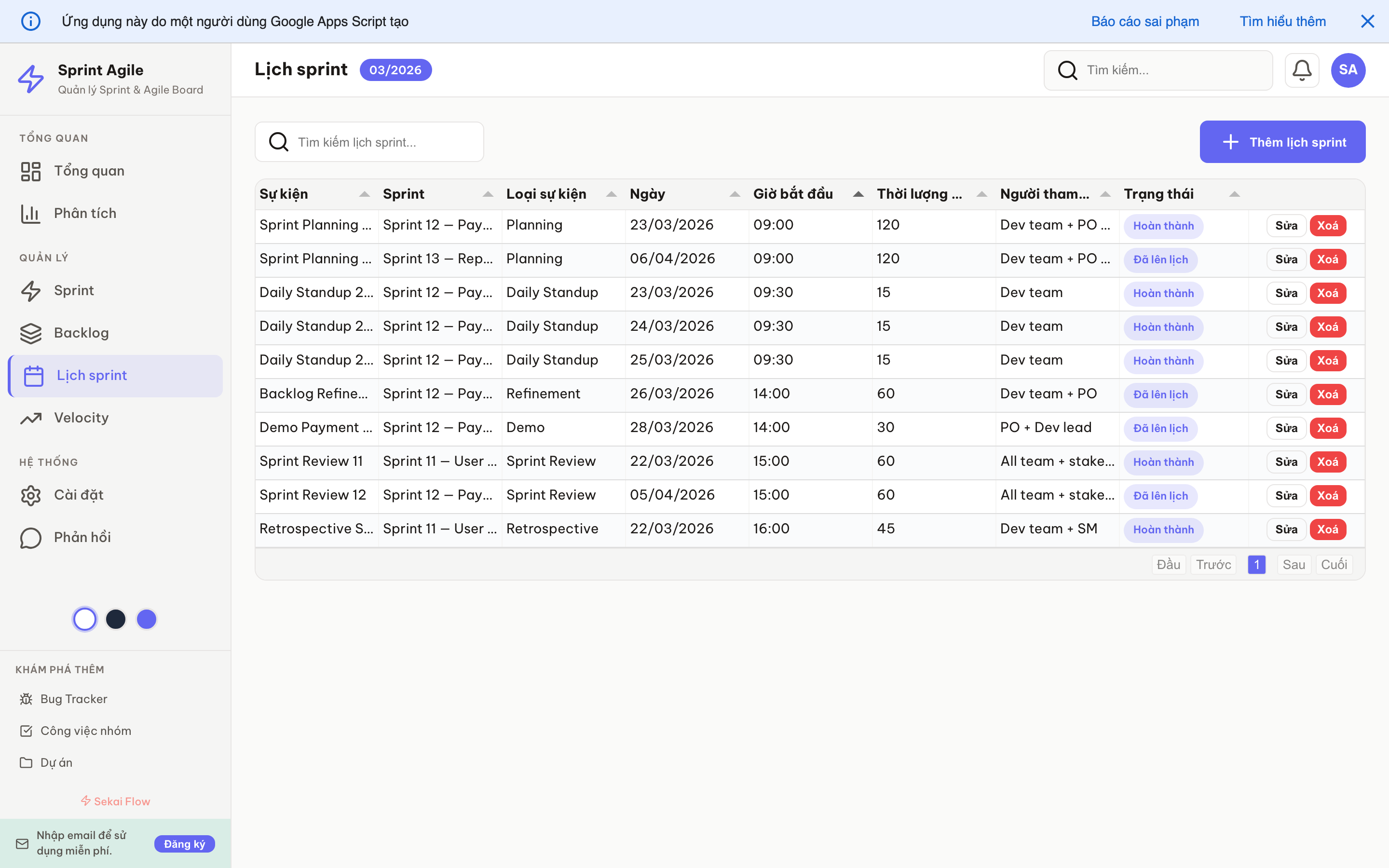Open Lịch sprint from the sidebar menu
Image resolution: width=1389 pixels, height=868 pixels.
point(92,376)
